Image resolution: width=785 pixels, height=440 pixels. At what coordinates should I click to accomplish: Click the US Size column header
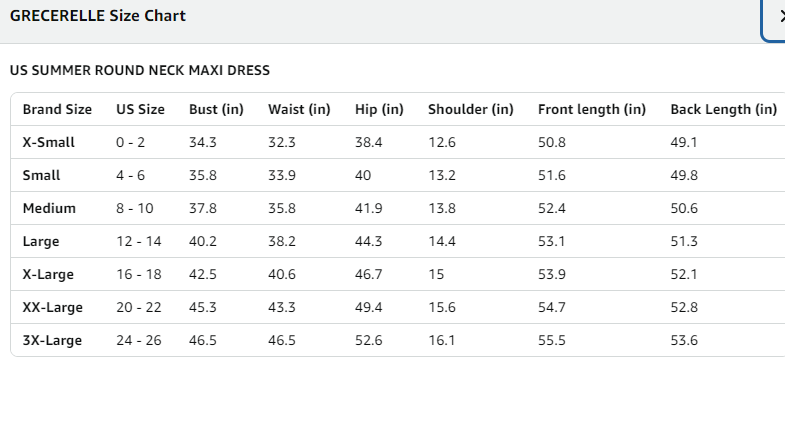coord(140,109)
